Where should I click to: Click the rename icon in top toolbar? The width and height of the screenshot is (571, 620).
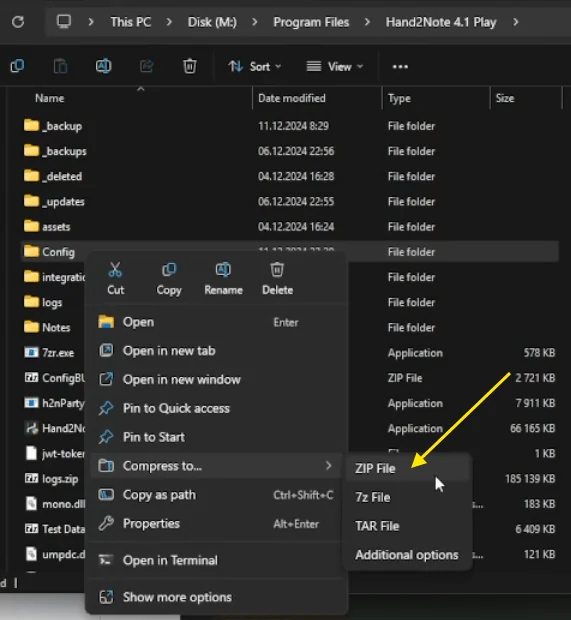pyautogui.click(x=104, y=66)
